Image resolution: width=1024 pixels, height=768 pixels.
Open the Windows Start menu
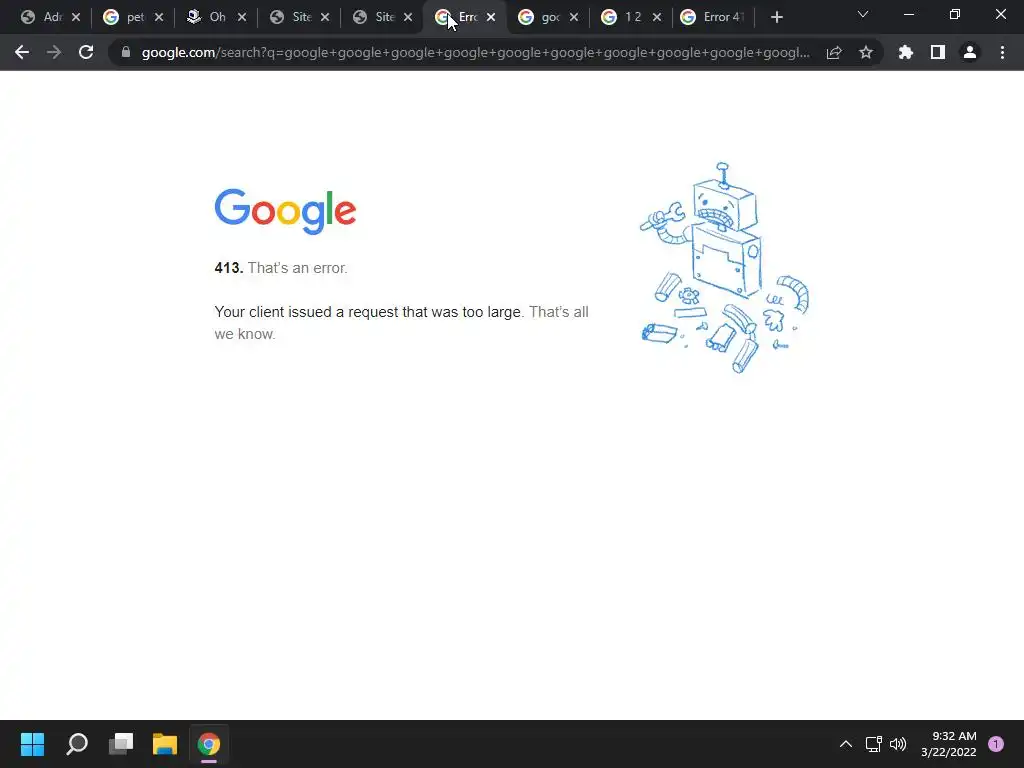[33, 744]
